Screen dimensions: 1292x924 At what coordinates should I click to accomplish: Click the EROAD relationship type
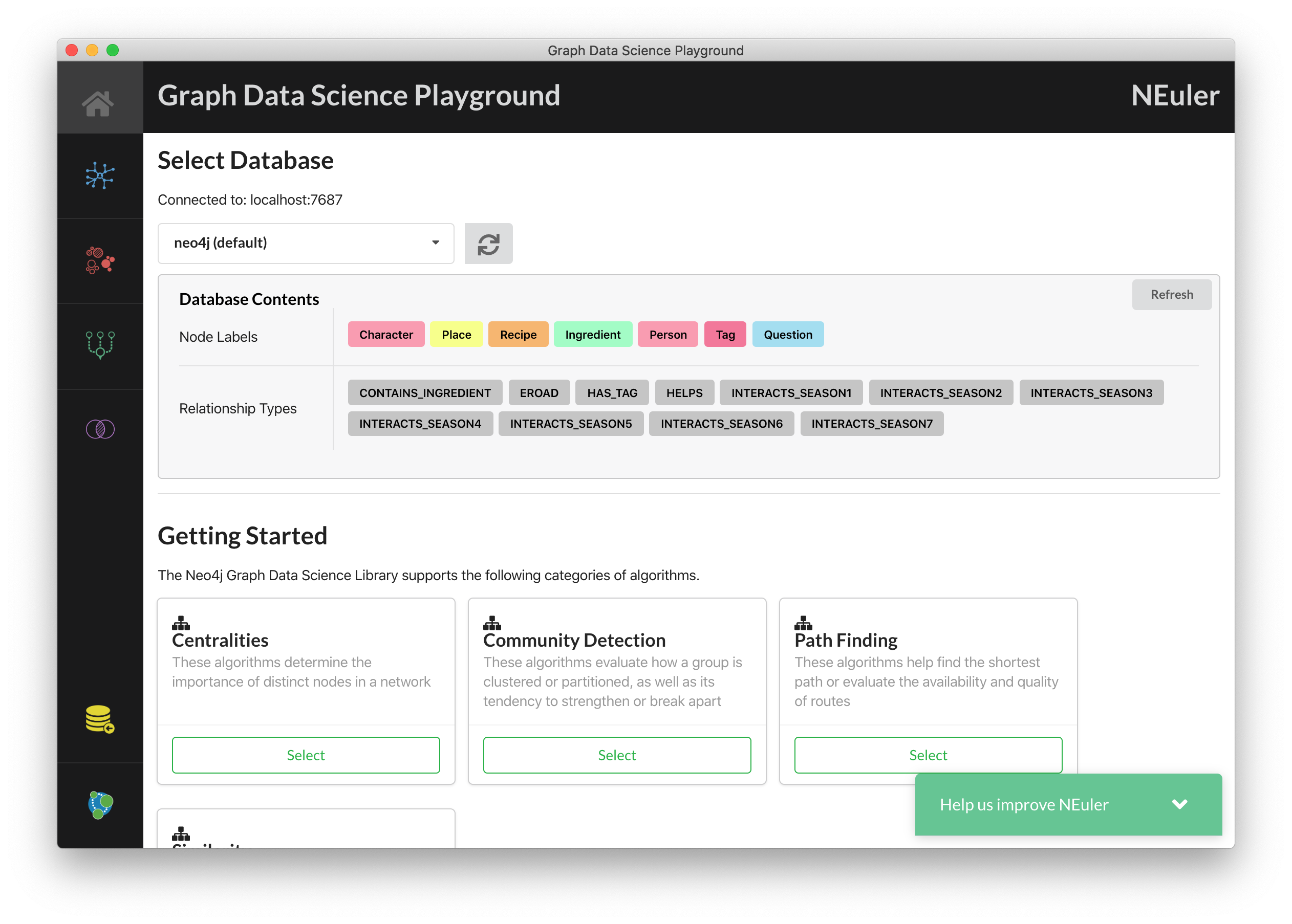539,392
